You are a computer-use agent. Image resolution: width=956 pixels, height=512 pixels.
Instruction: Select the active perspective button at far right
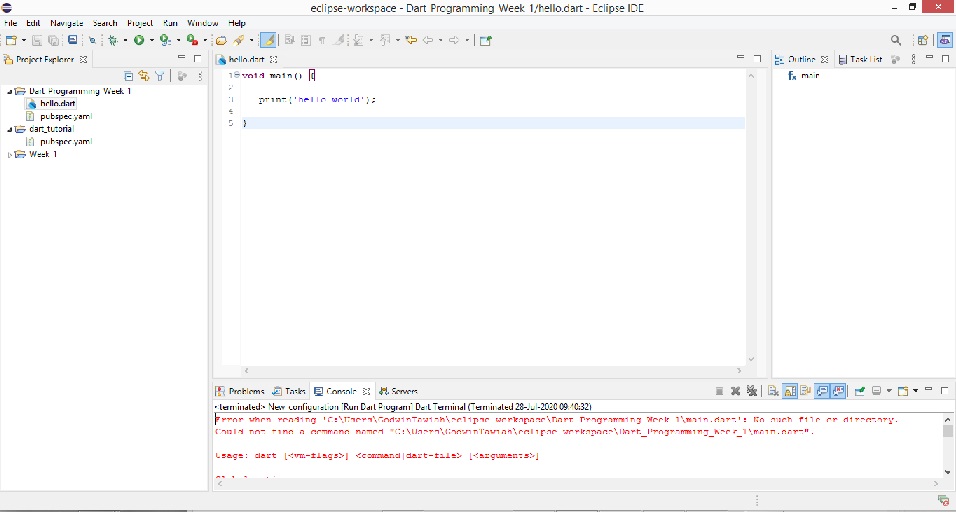coord(944,40)
